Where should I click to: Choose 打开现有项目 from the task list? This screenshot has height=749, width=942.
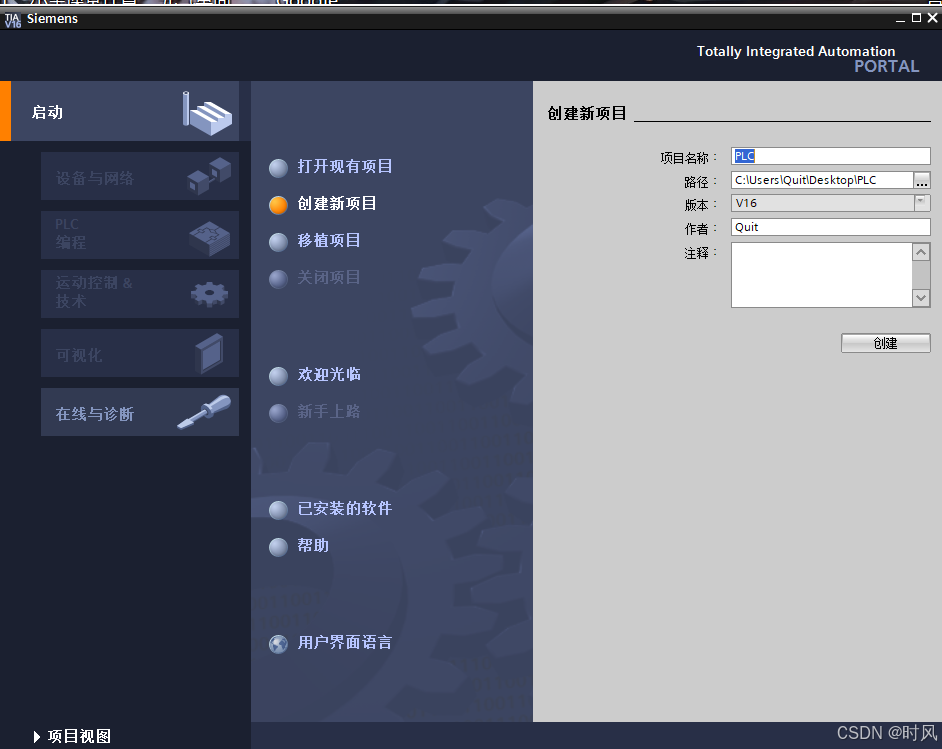[345, 166]
